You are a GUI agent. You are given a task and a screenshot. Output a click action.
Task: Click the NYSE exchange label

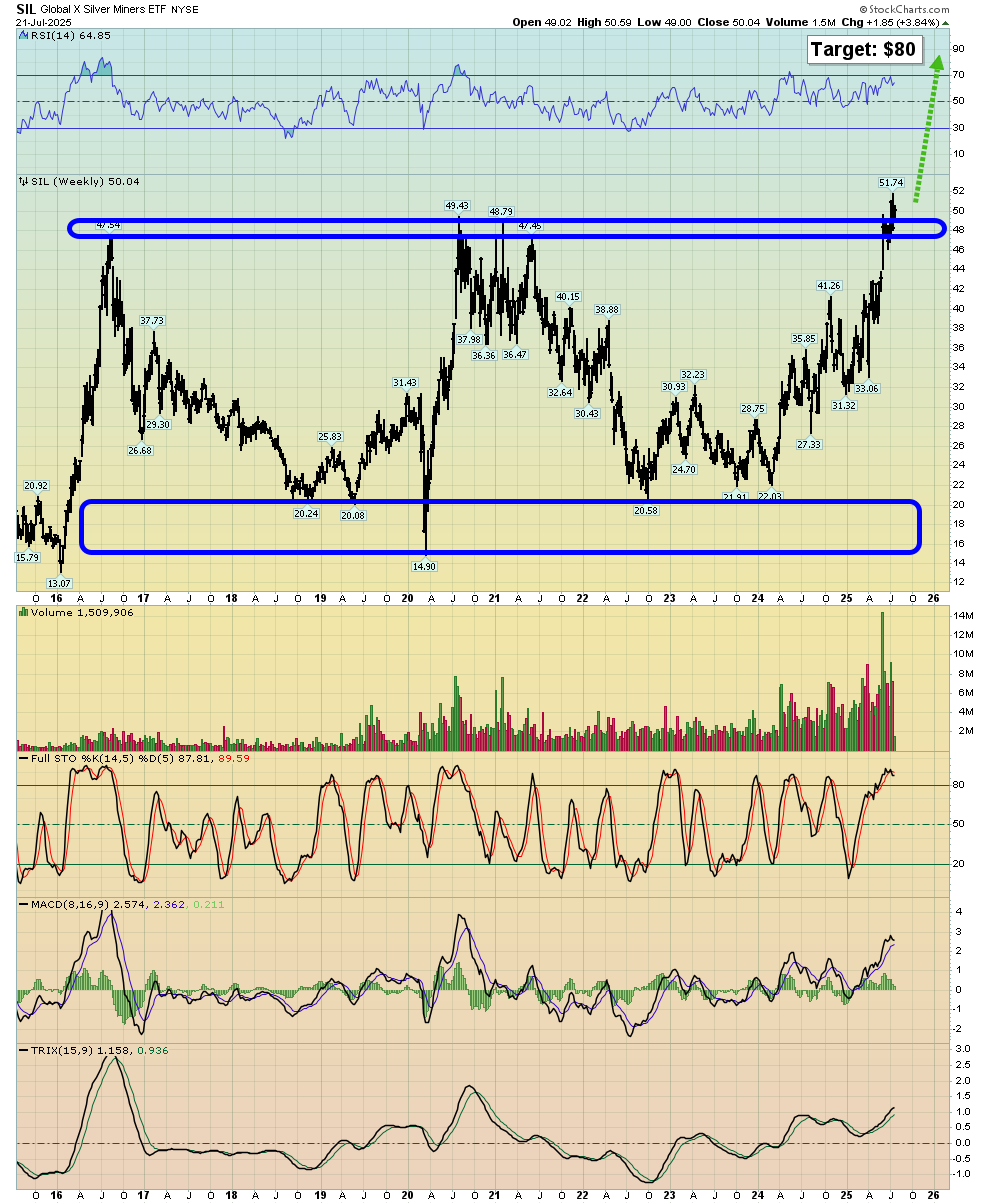(x=184, y=9)
